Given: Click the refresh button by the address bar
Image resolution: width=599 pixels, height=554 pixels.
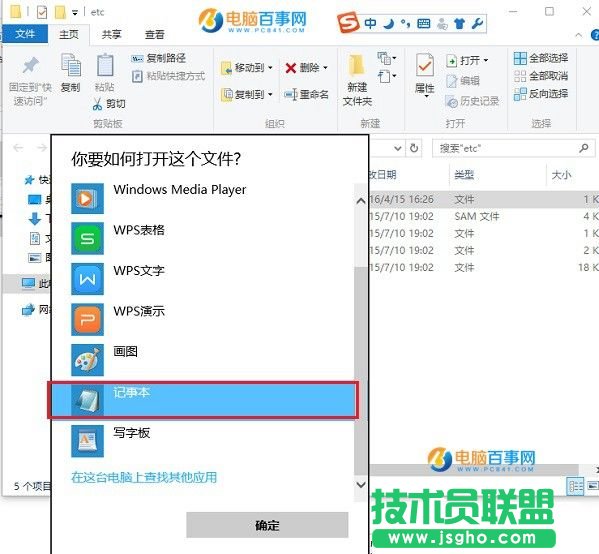Looking at the screenshot, I should coord(414,148).
